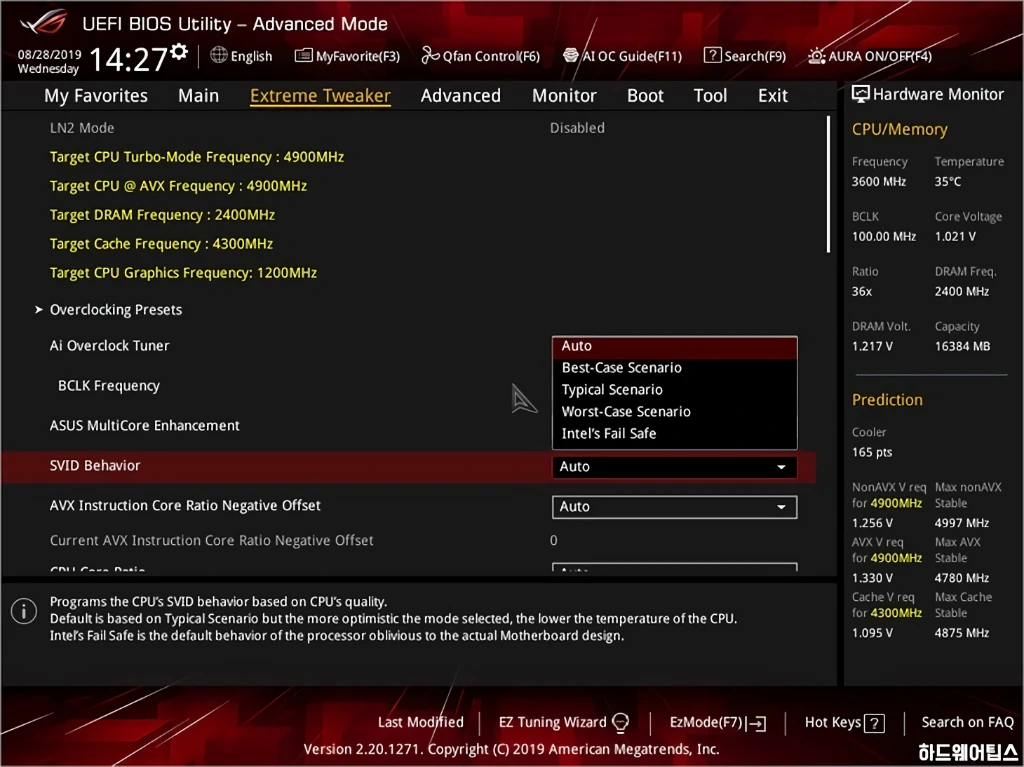The height and width of the screenshot is (767, 1024).
Task: Open the Boot tab
Action: pyautogui.click(x=645, y=95)
